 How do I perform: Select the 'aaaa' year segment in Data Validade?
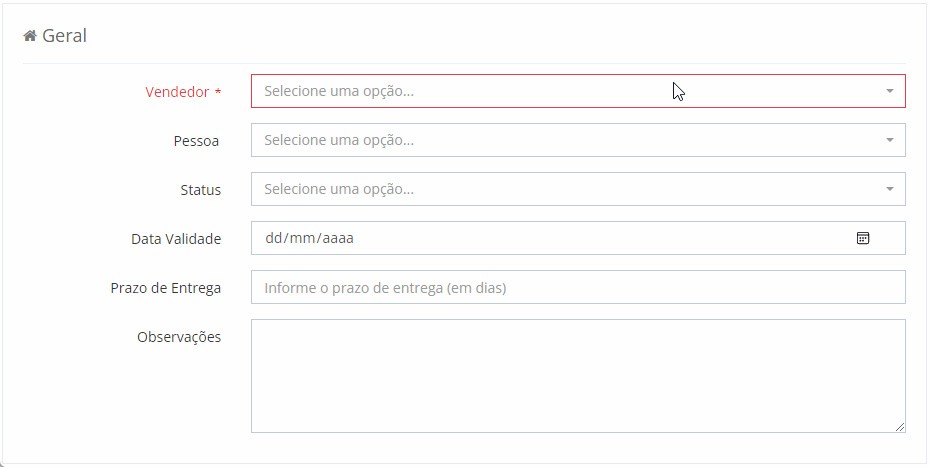pos(336,239)
